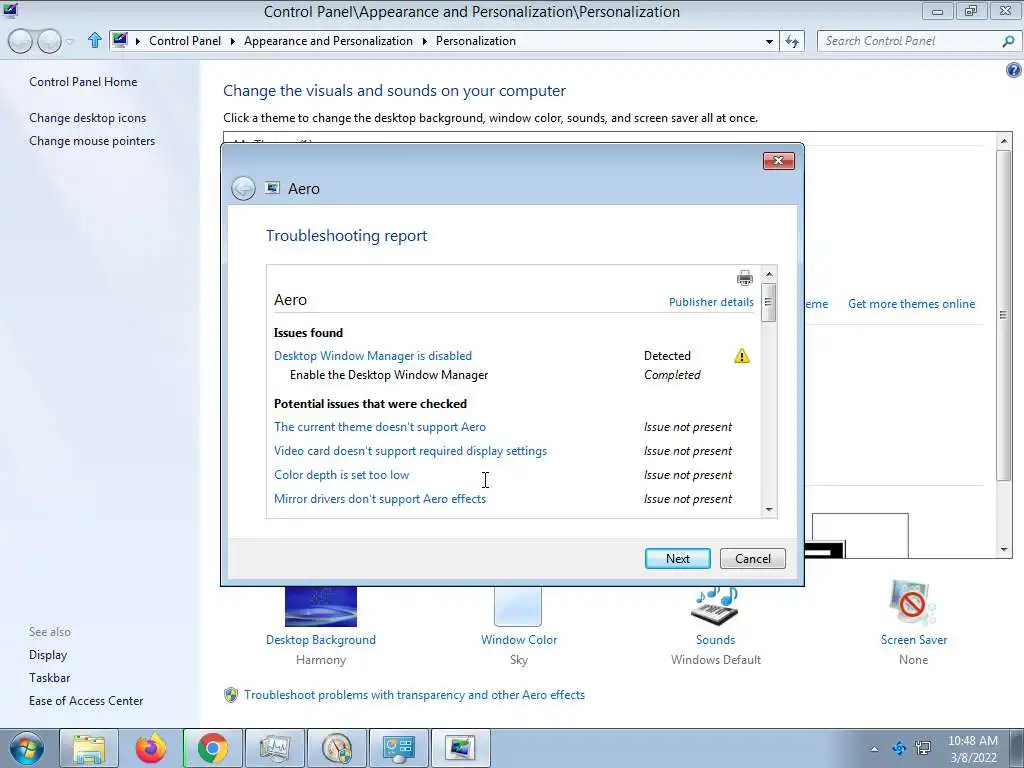This screenshot has width=1024, height=768.
Task: Expand the recent pages dropdown arrow
Action: (70, 41)
